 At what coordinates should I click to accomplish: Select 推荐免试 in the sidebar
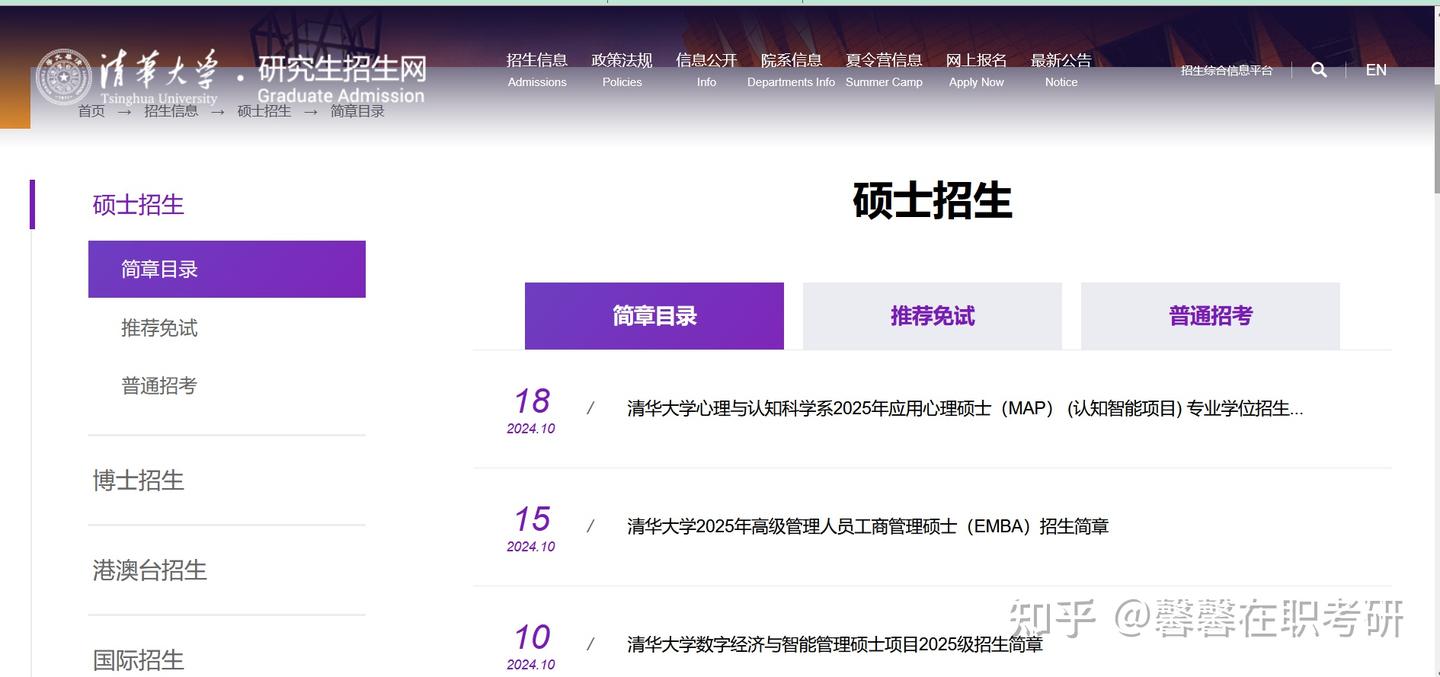pos(159,328)
